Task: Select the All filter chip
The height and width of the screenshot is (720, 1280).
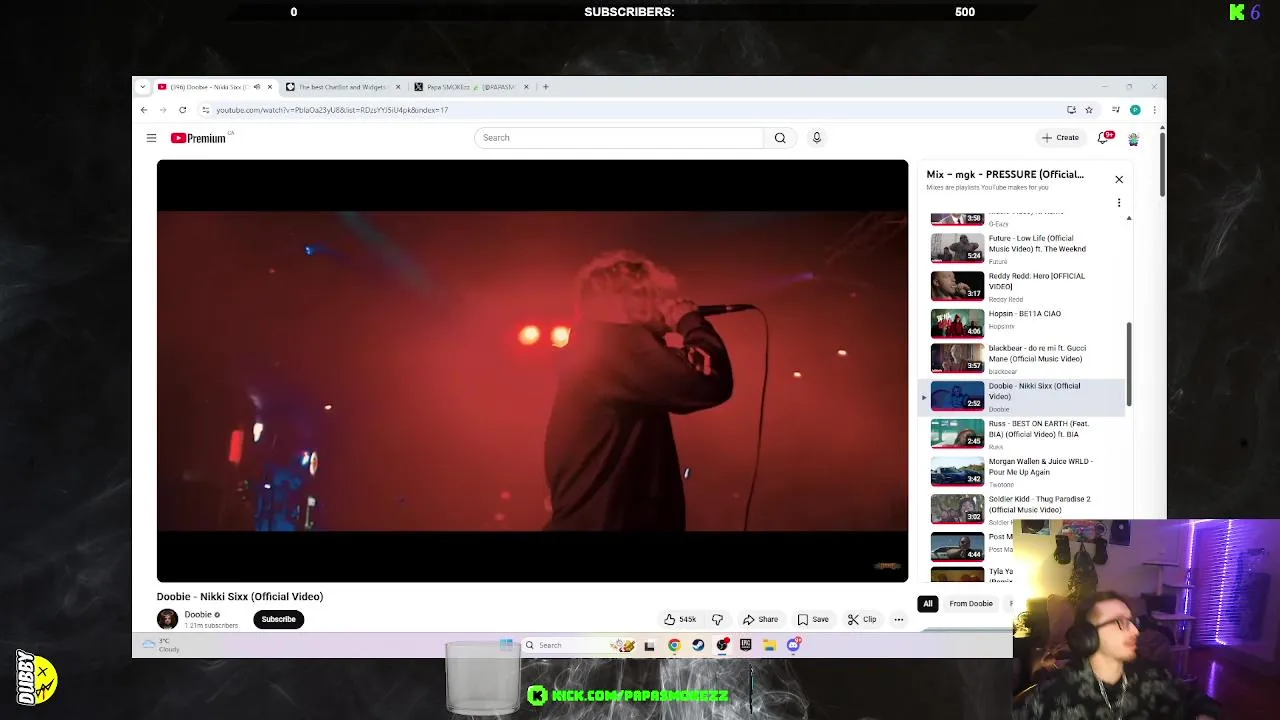Action: click(x=928, y=604)
